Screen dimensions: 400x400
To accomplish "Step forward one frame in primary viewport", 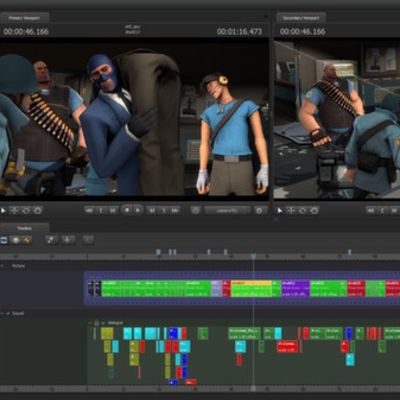I will pos(152,211).
